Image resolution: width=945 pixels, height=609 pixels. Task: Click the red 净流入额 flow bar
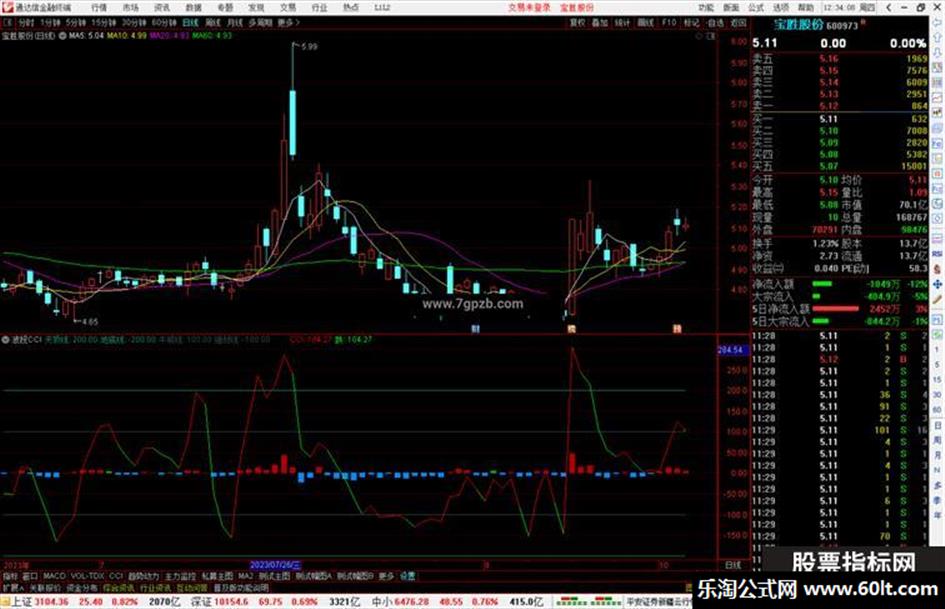(835, 309)
